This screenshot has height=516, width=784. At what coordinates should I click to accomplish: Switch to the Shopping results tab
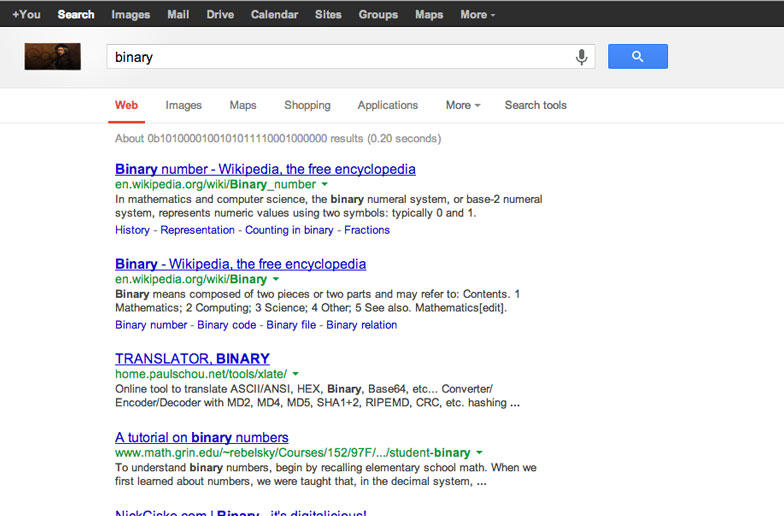click(x=308, y=105)
